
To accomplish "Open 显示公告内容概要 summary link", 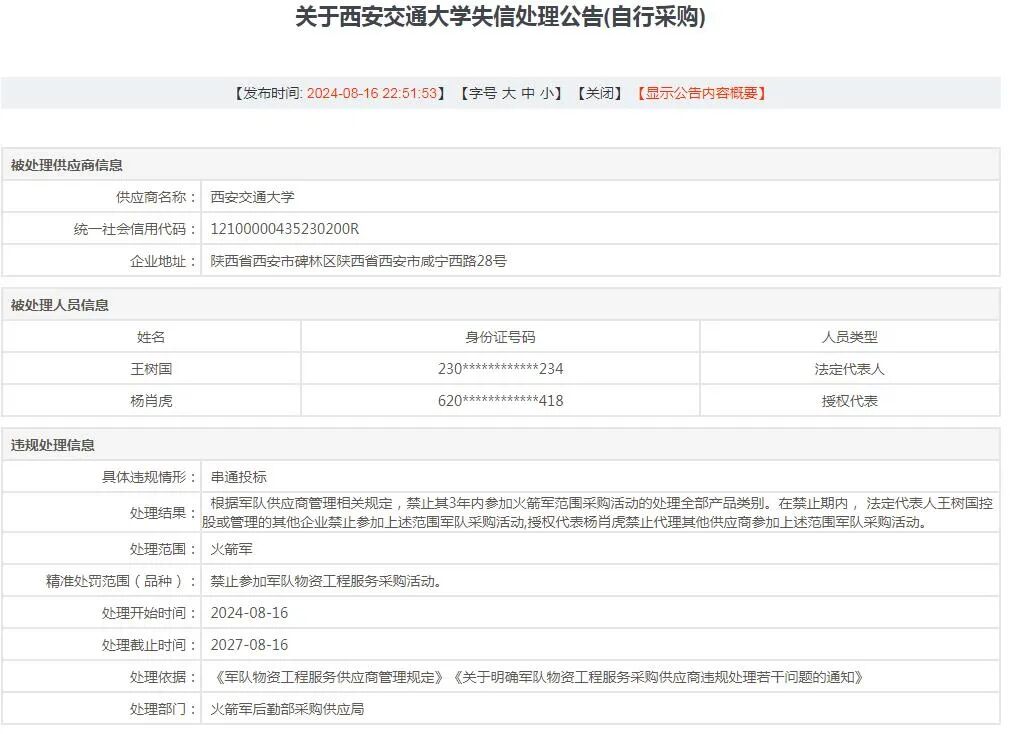I will click(x=701, y=93).
